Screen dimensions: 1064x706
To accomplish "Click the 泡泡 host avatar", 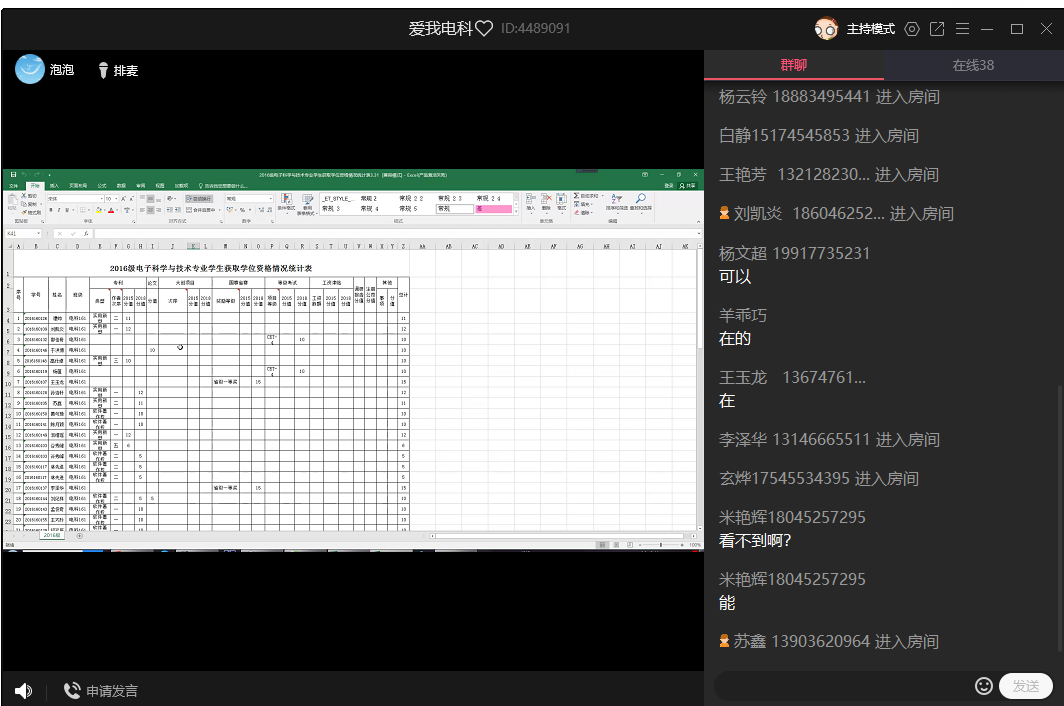I will point(30,69).
